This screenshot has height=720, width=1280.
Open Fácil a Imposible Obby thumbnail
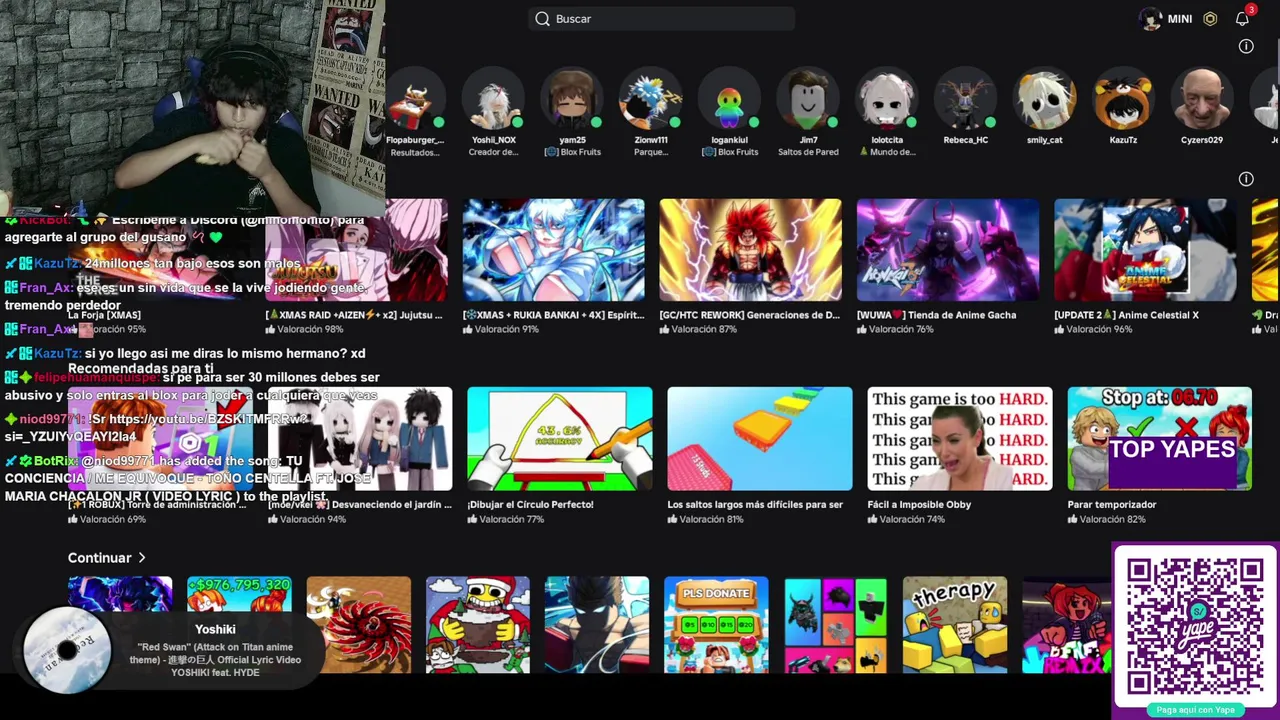click(960, 439)
